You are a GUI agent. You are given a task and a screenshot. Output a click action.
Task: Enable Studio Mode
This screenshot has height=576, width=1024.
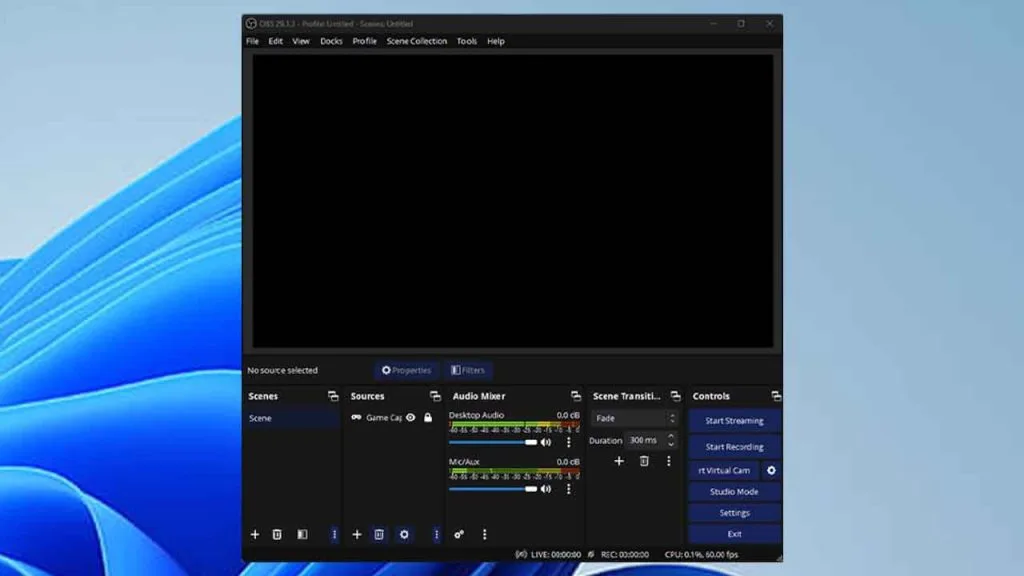(735, 492)
